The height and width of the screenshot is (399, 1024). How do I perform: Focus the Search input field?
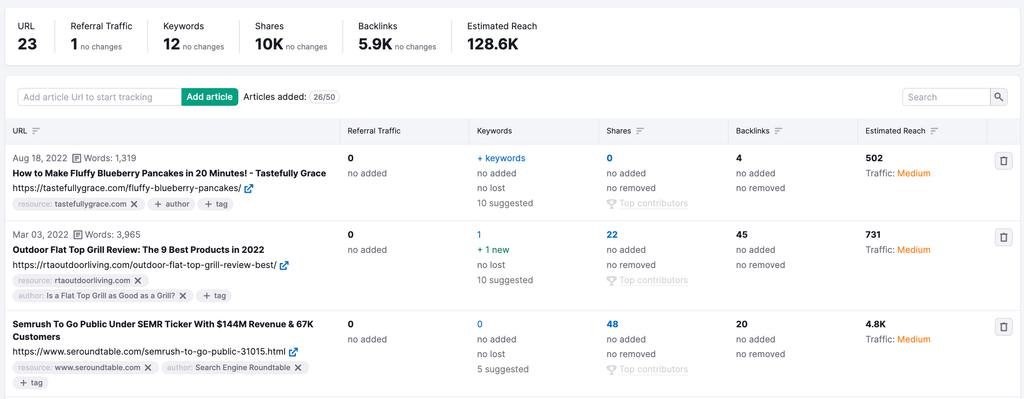click(946, 97)
